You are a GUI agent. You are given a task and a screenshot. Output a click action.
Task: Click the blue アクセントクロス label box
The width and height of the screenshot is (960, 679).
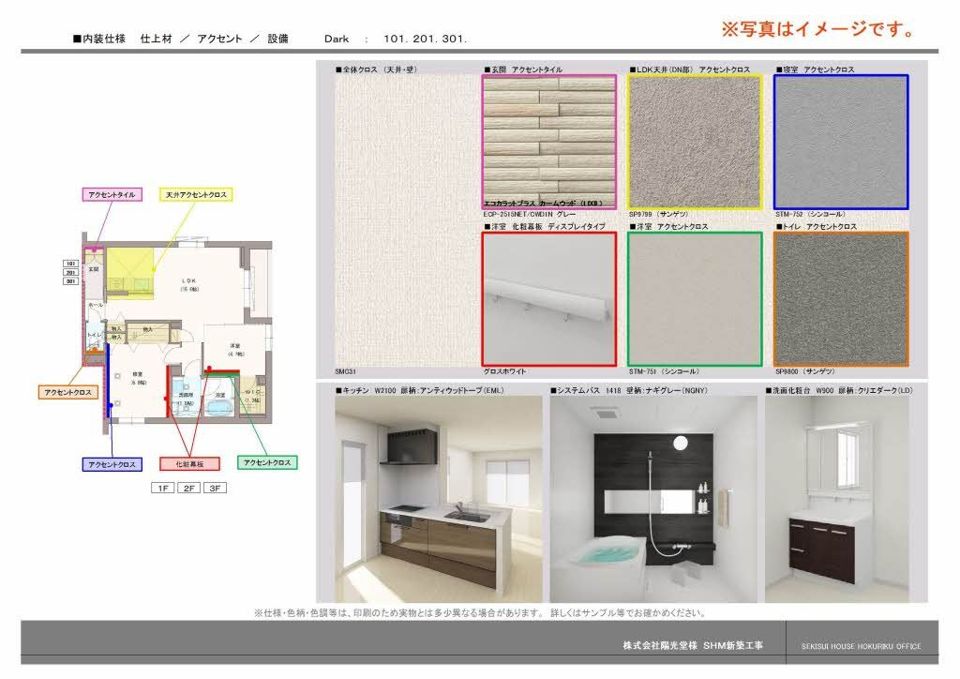coord(111,464)
